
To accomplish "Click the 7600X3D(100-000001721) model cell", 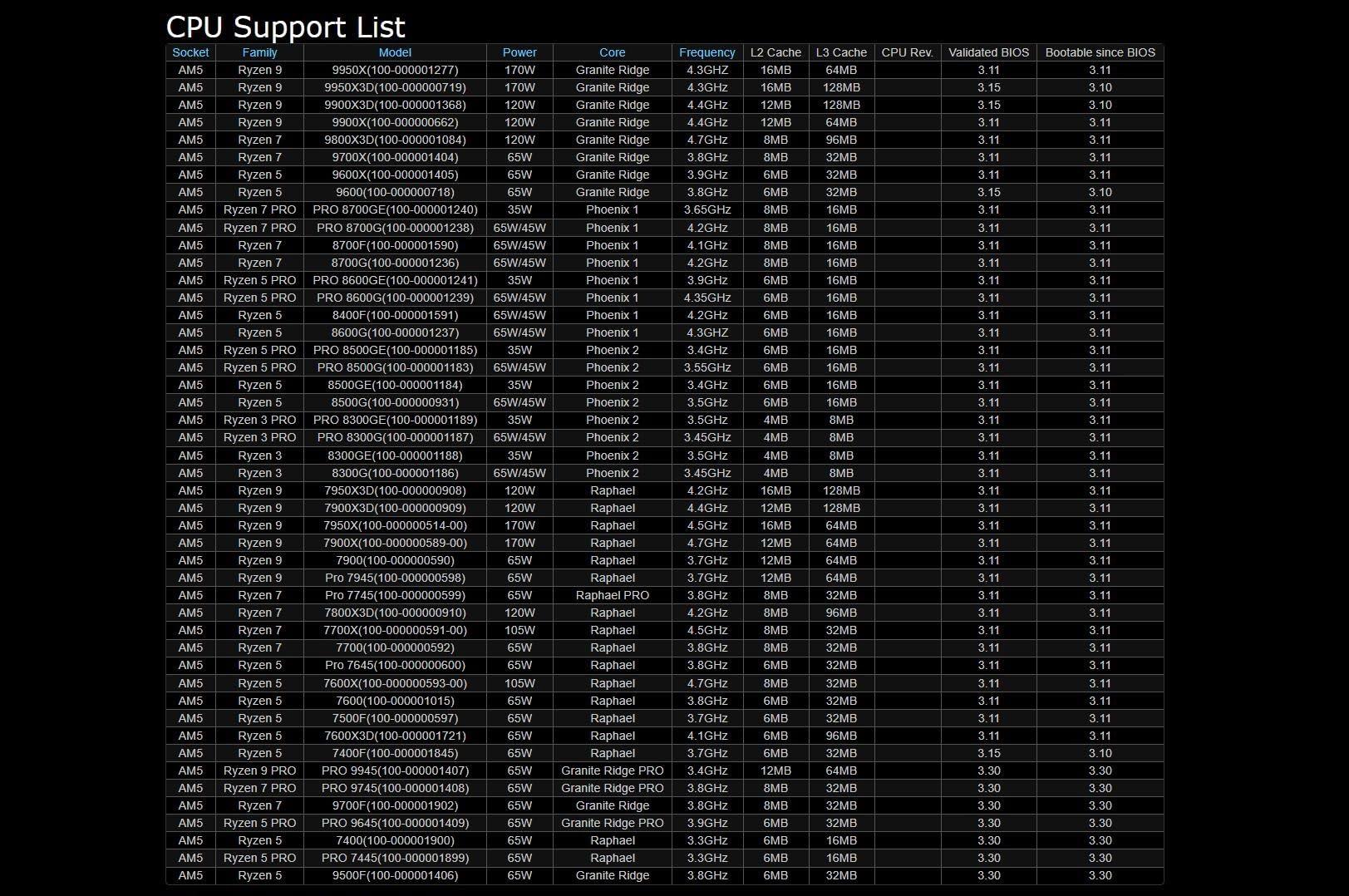I will click(395, 736).
